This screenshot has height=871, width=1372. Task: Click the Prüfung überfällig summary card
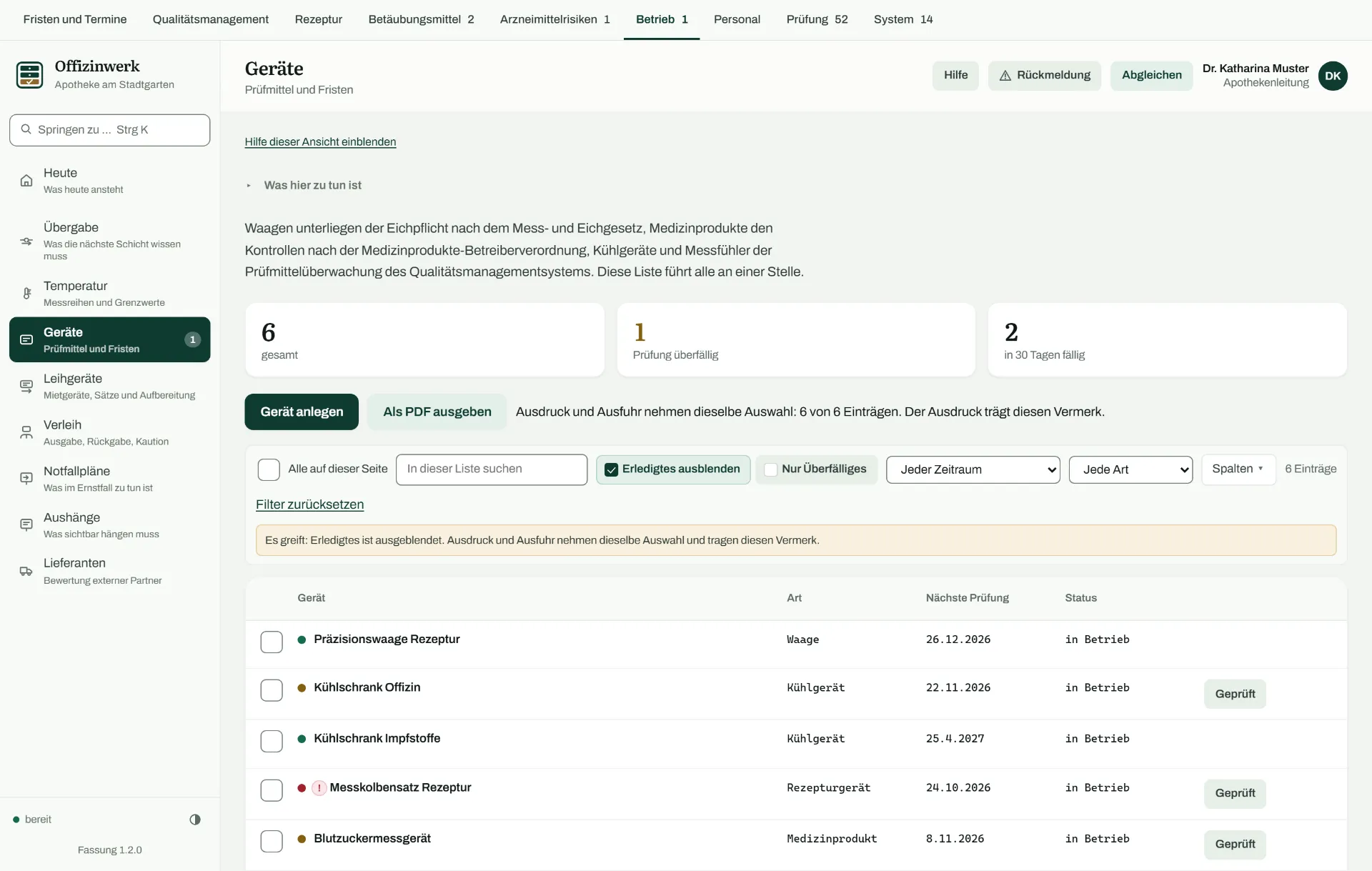coord(796,339)
